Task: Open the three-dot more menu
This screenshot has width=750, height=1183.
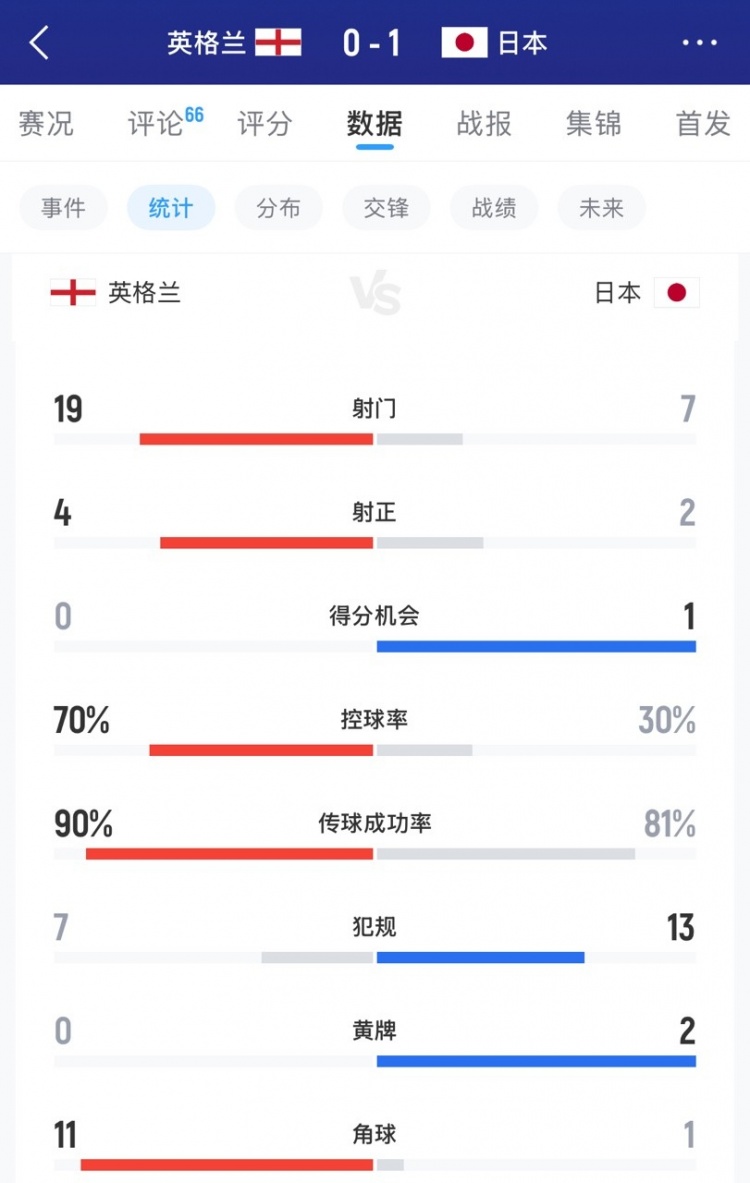Action: tap(699, 43)
